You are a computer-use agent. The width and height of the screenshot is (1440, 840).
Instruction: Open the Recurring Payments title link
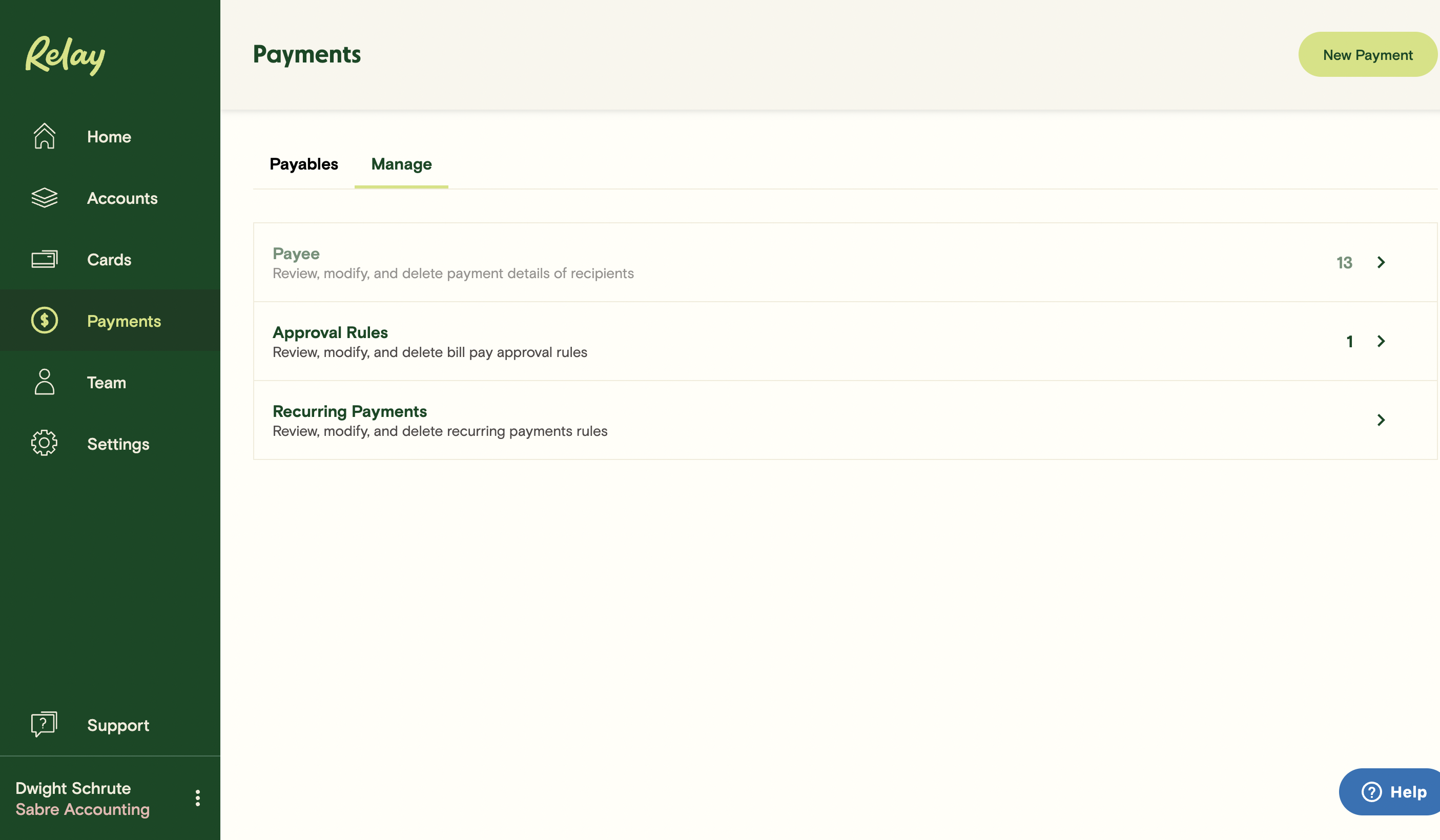tap(349, 411)
